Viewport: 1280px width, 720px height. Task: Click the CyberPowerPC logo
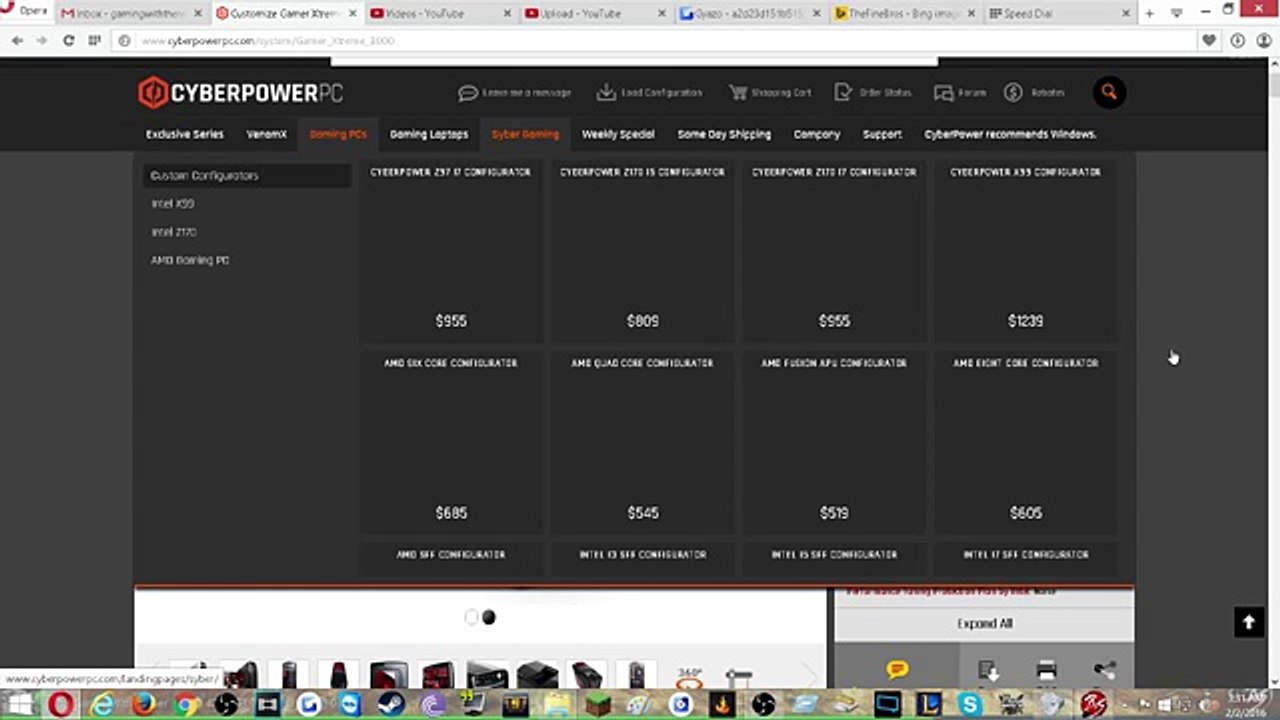point(240,93)
